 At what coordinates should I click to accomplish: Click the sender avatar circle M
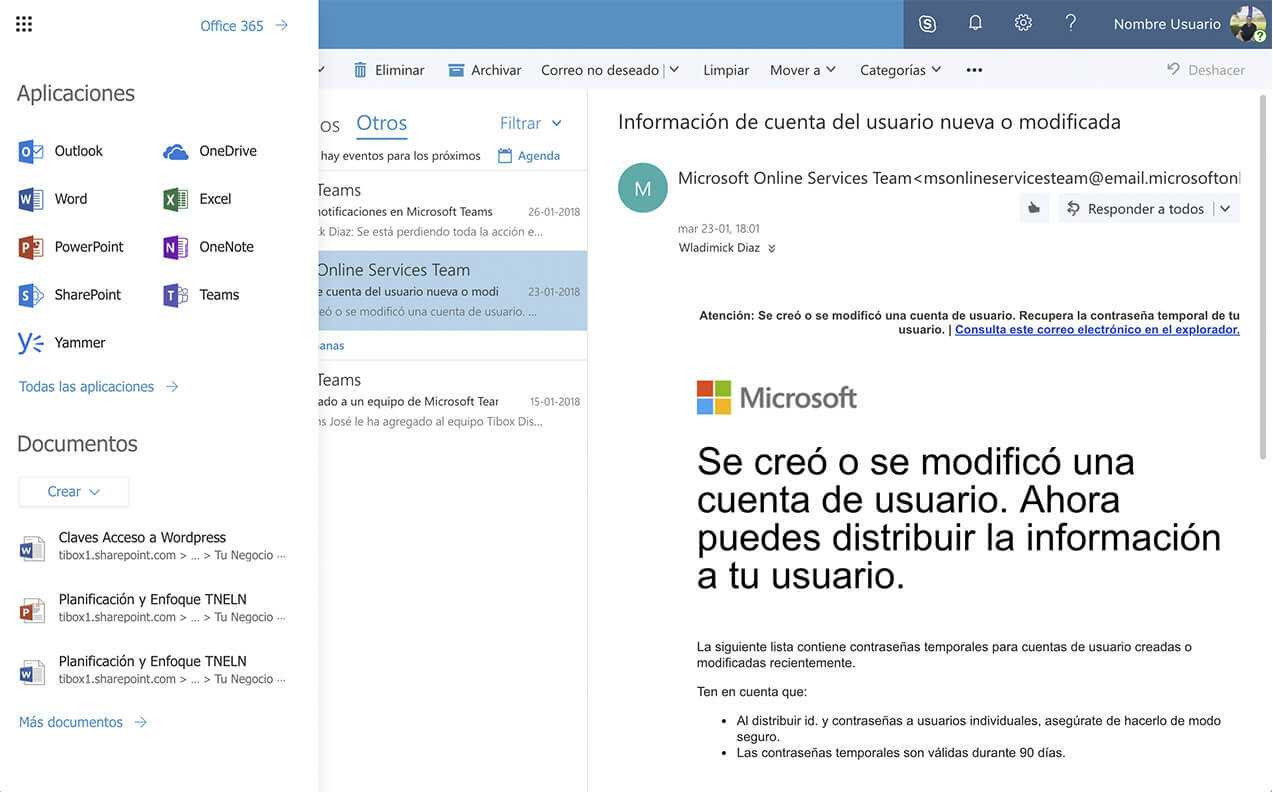643,188
